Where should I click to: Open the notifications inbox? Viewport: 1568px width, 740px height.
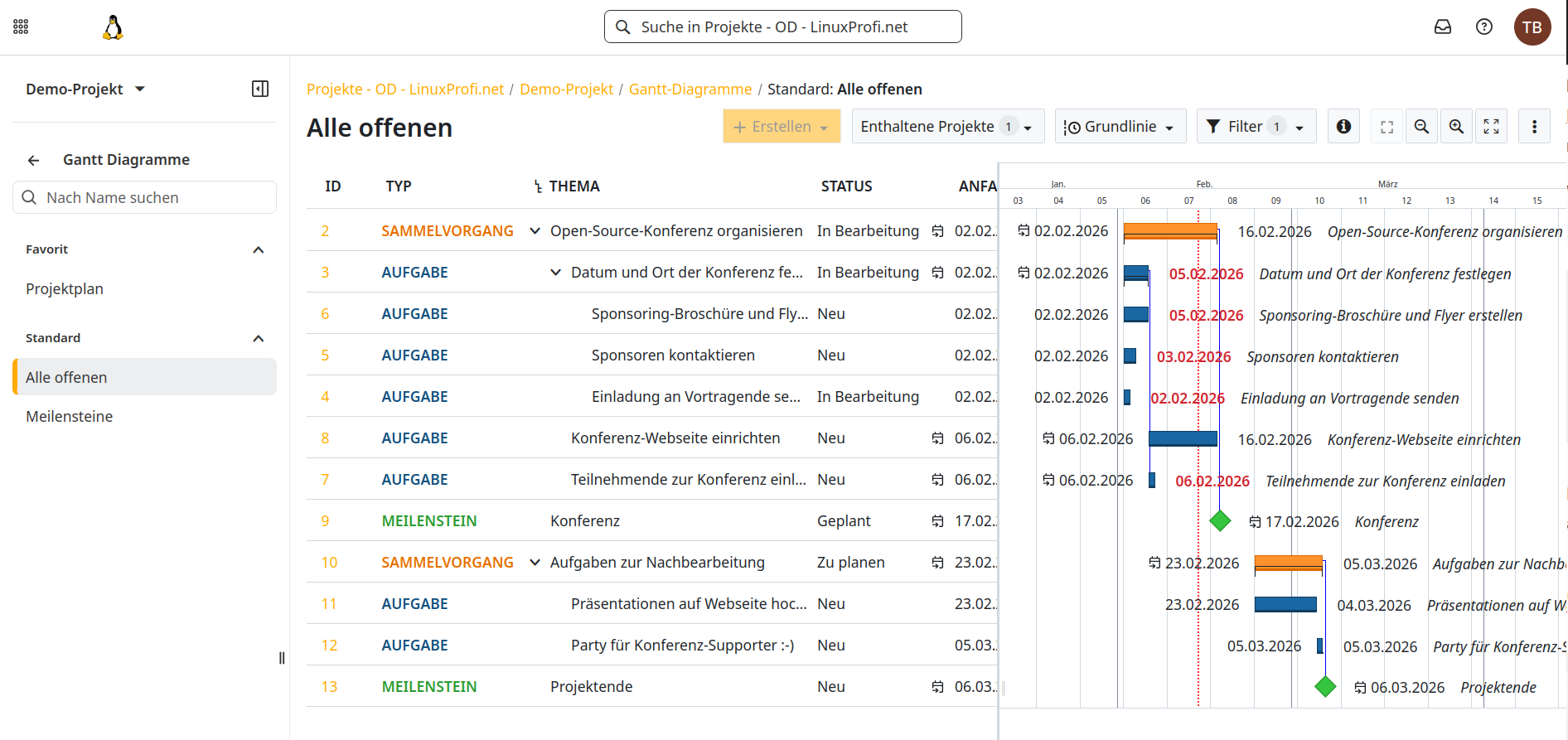[x=1442, y=27]
